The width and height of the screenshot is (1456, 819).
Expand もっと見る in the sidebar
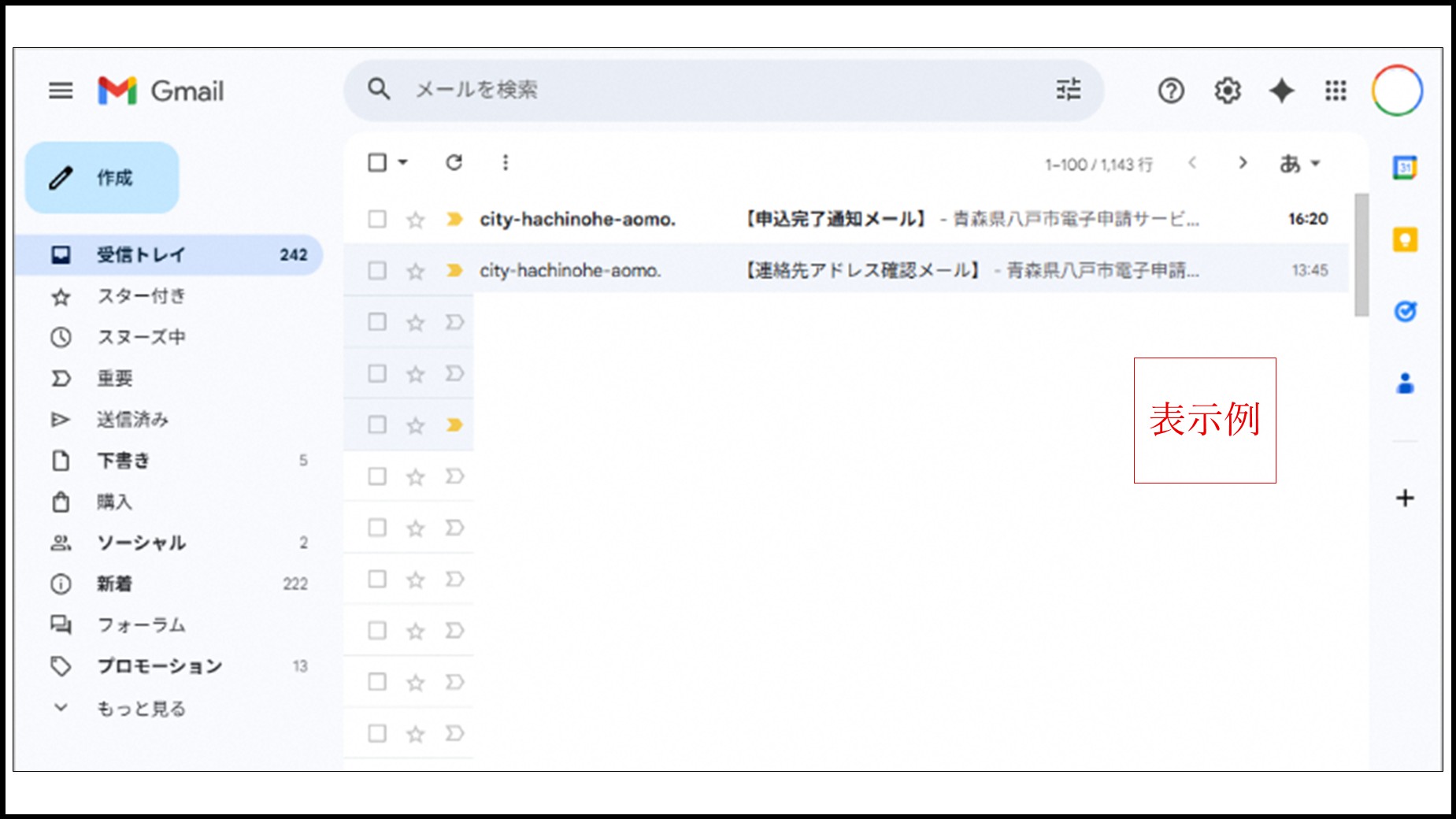point(140,708)
